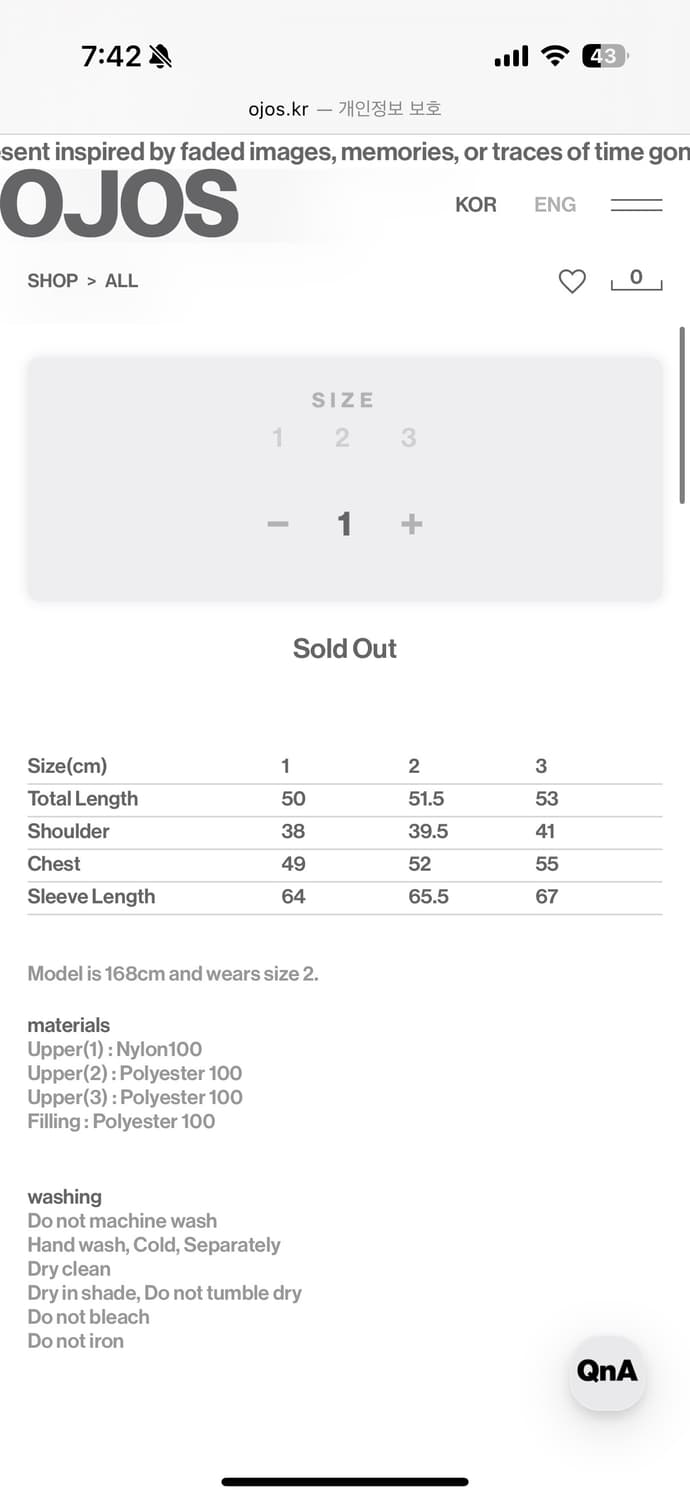Switch language to KOR

[476, 205]
